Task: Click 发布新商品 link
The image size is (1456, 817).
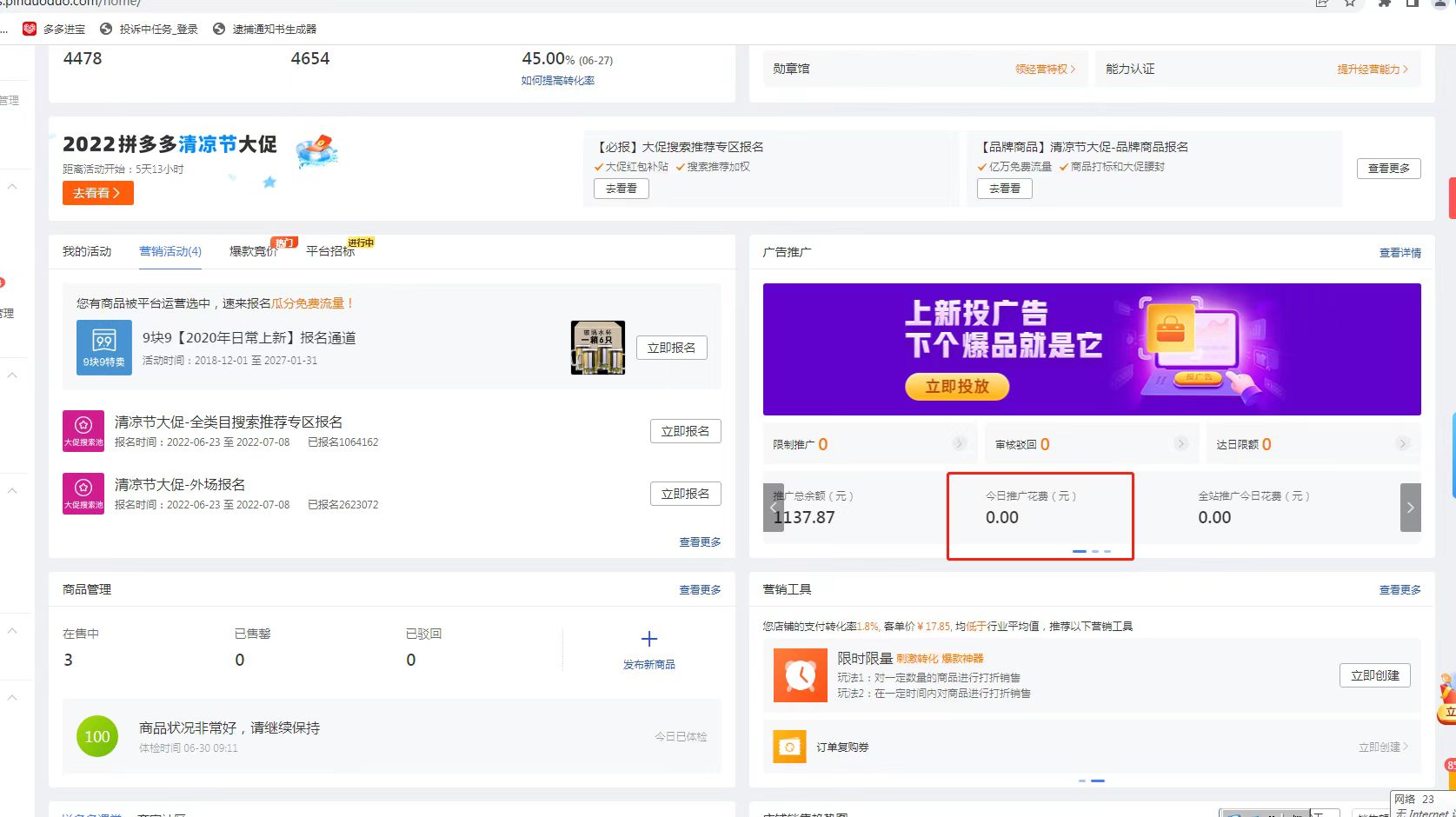Action: (x=649, y=664)
